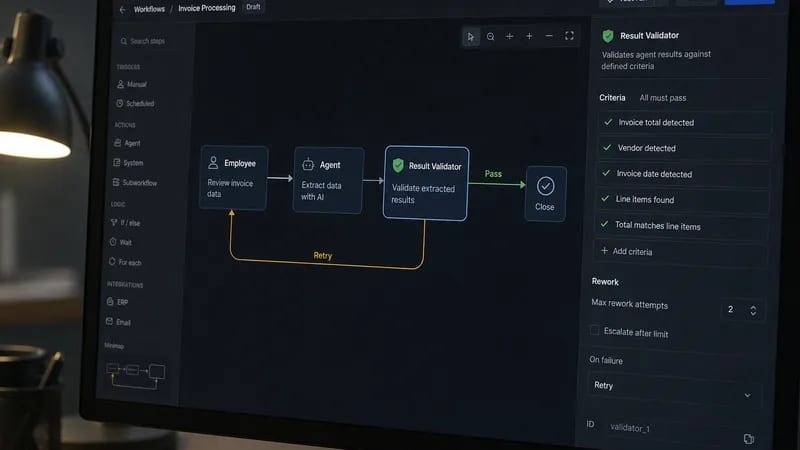Click the shield icon in the panel header
Image resolution: width=800 pixels, height=450 pixels.
click(x=608, y=36)
